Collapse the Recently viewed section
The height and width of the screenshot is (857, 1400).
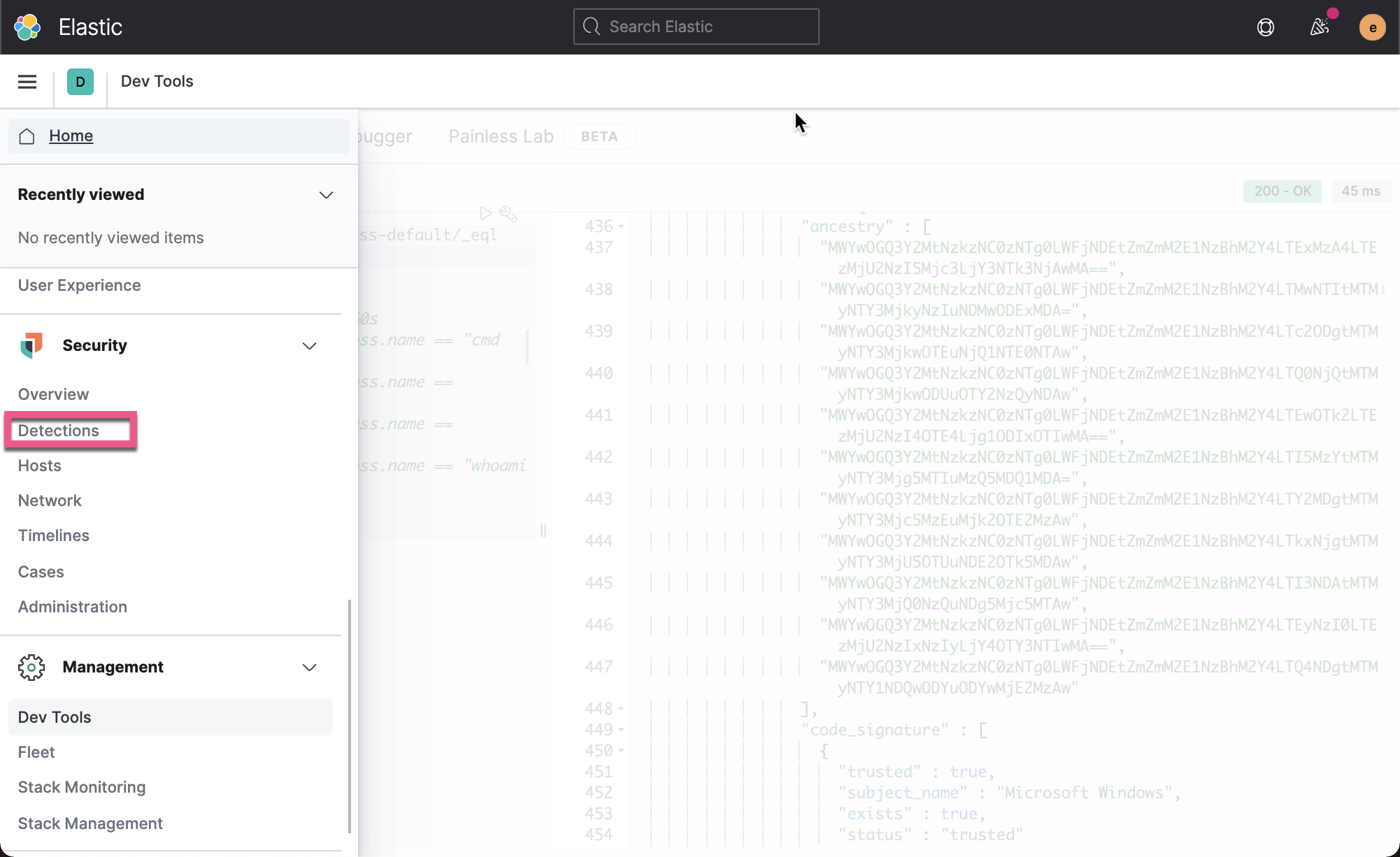pyautogui.click(x=325, y=195)
